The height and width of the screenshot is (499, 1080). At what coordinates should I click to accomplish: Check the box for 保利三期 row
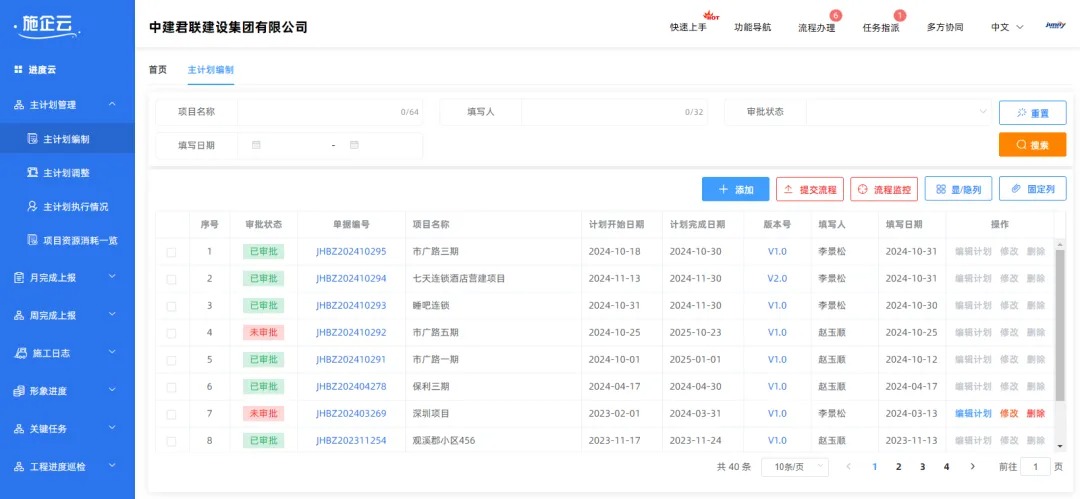tap(171, 387)
